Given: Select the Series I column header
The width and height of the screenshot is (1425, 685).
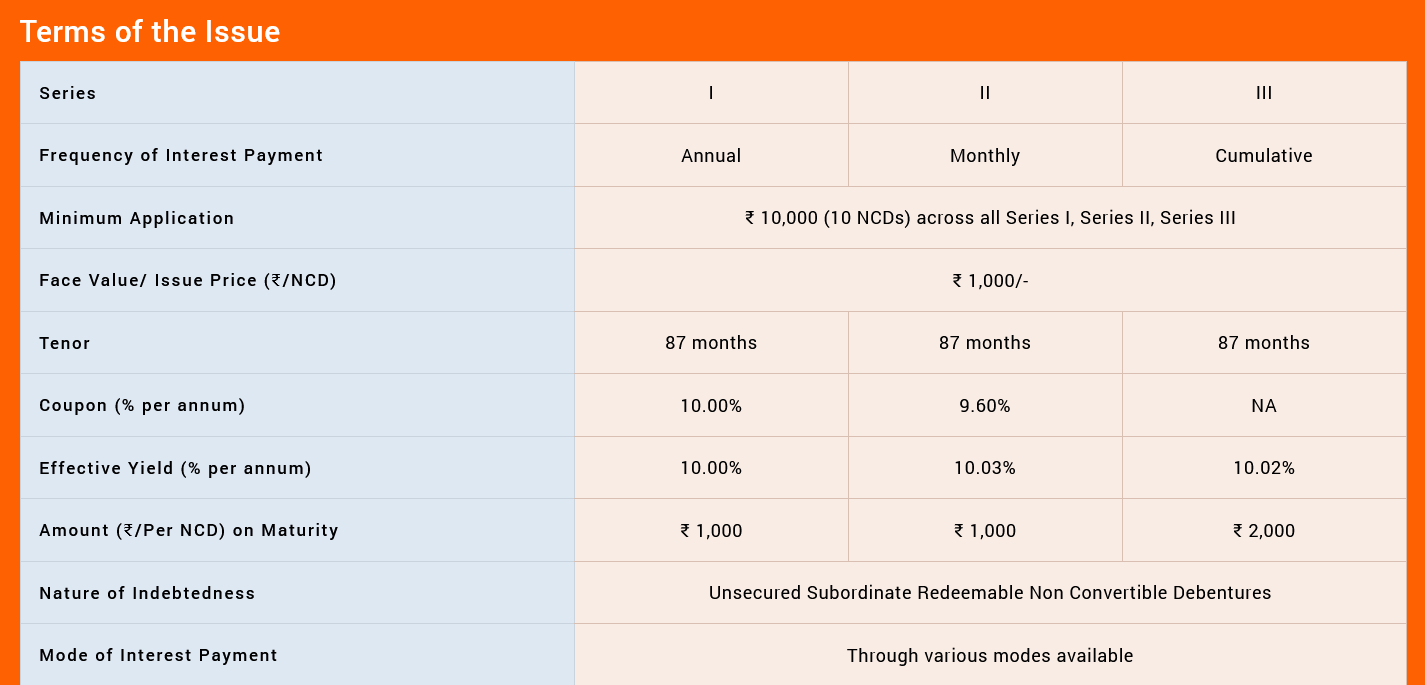Looking at the screenshot, I should [x=711, y=93].
